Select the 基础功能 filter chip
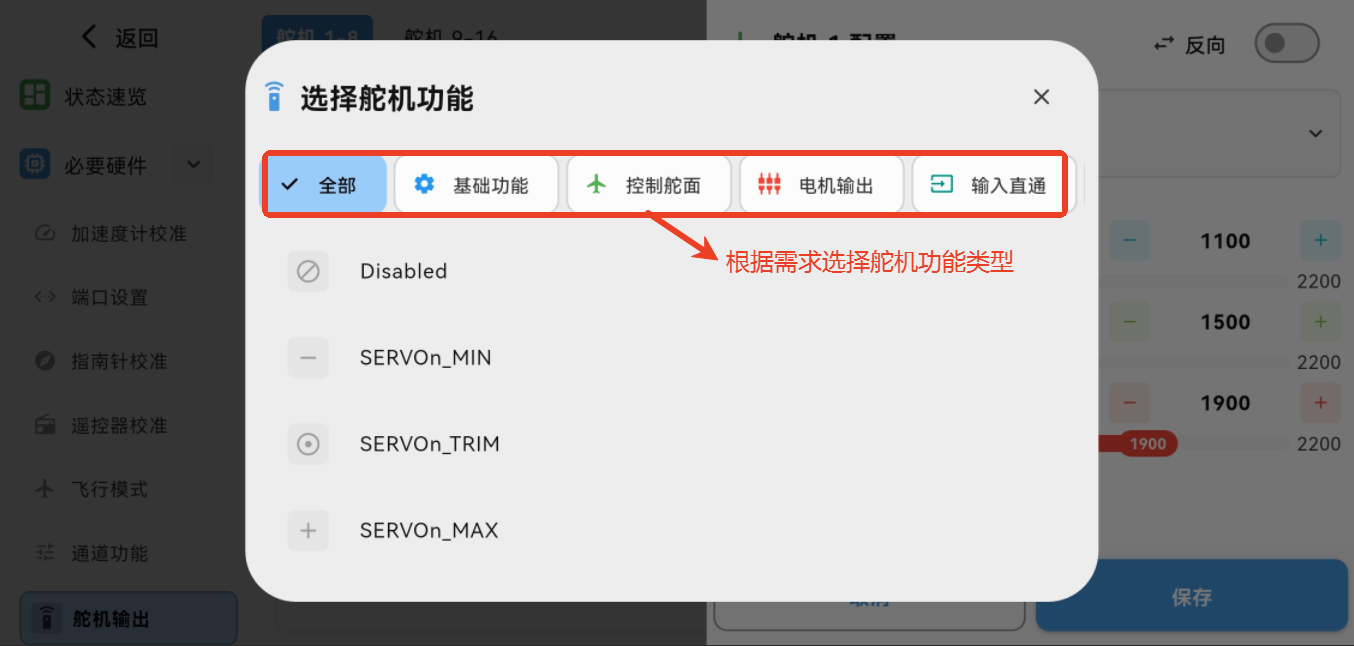The width and height of the screenshot is (1354, 646). (476, 185)
